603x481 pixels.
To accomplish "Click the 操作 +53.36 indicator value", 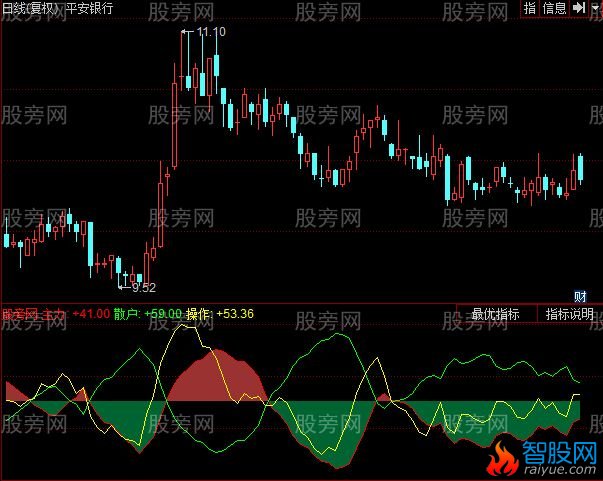I will (x=220, y=314).
